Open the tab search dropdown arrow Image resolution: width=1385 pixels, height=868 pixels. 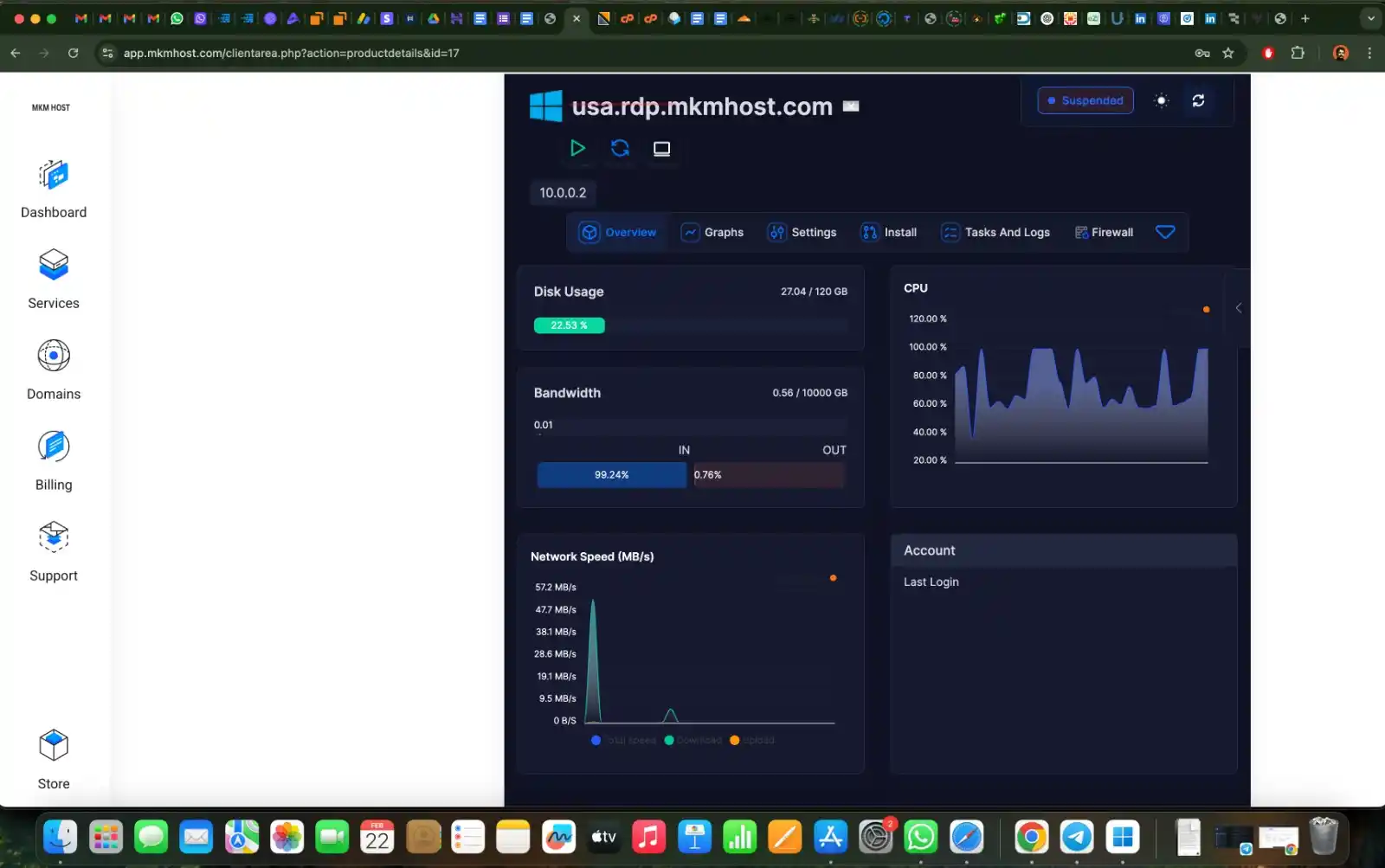1370,18
